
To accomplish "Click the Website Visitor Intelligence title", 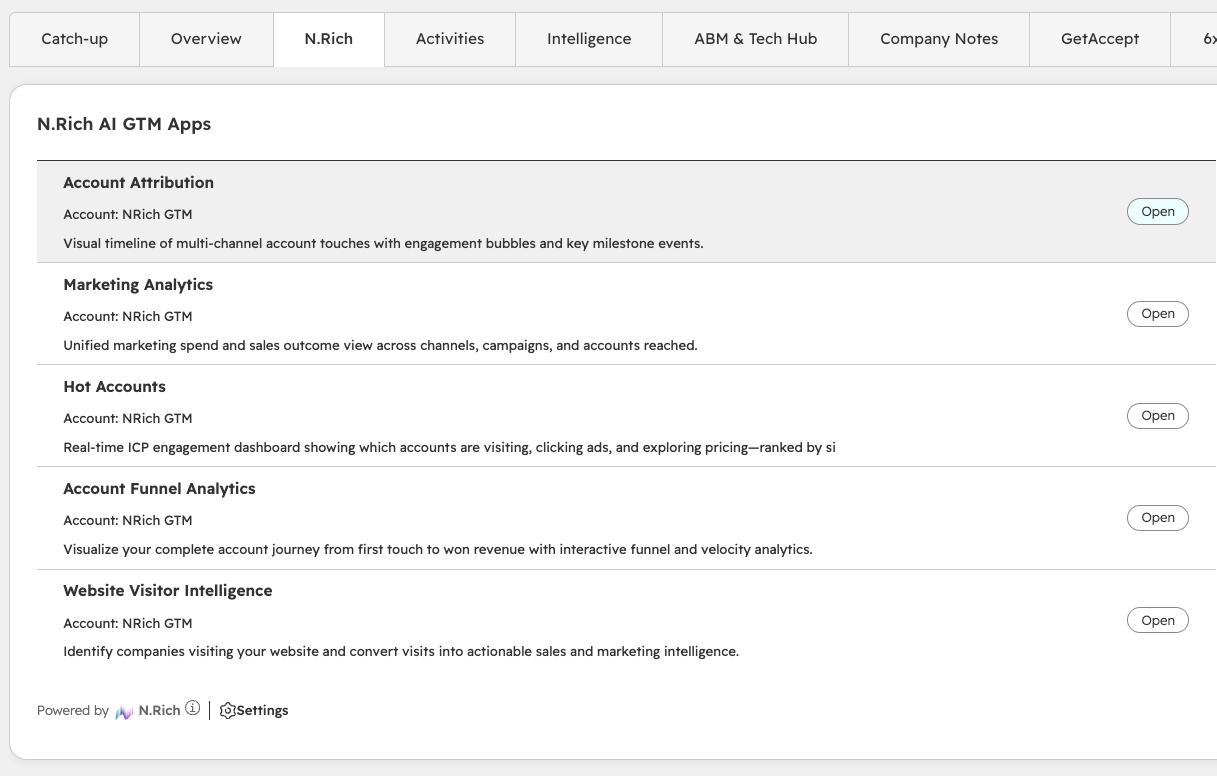I will tap(168, 591).
